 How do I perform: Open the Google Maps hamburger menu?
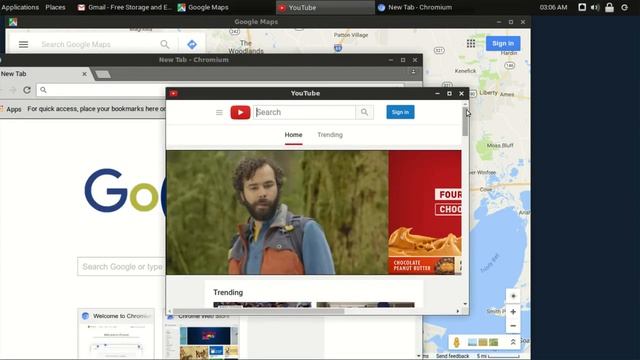23,44
